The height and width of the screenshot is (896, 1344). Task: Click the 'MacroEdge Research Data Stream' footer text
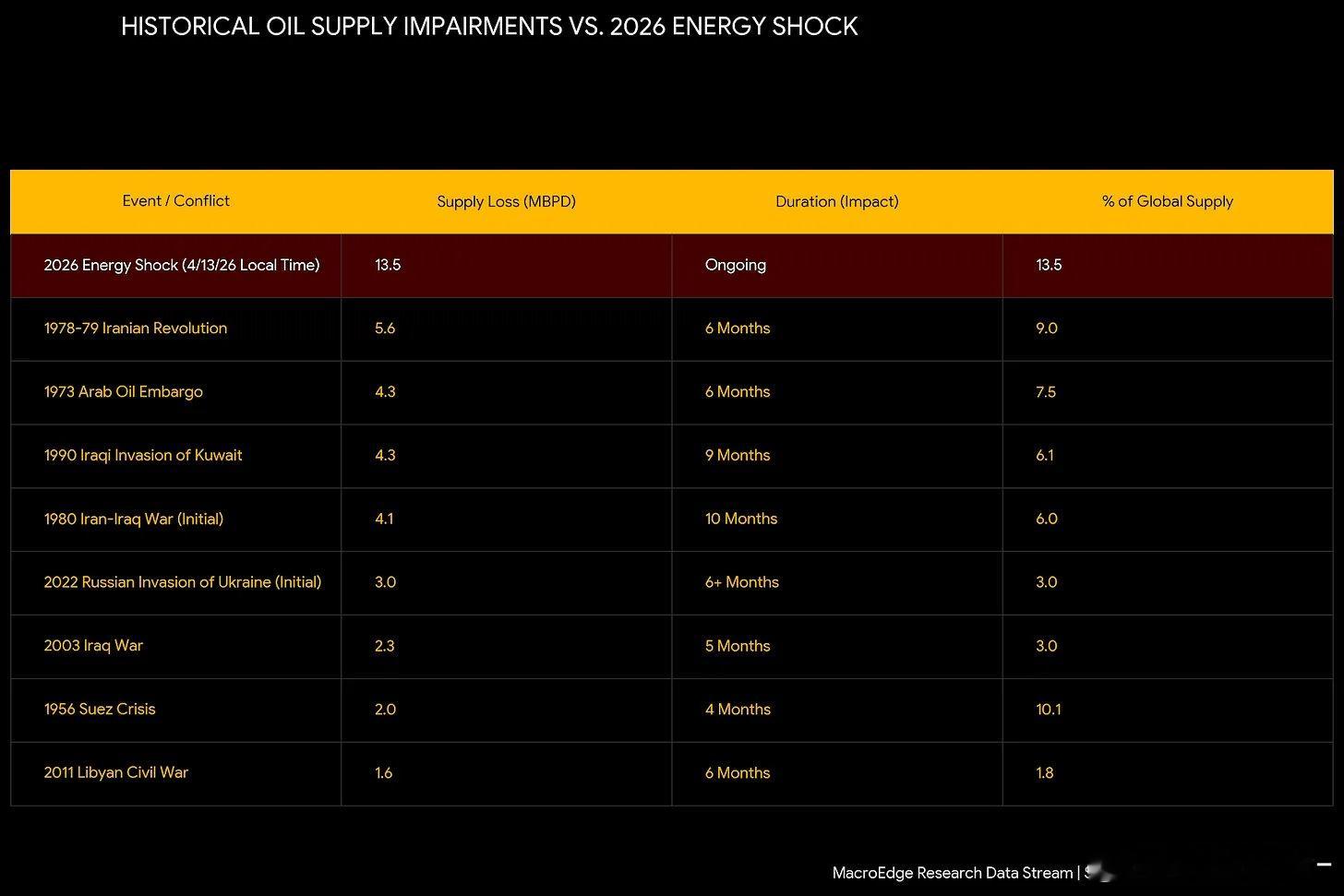click(953, 873)
